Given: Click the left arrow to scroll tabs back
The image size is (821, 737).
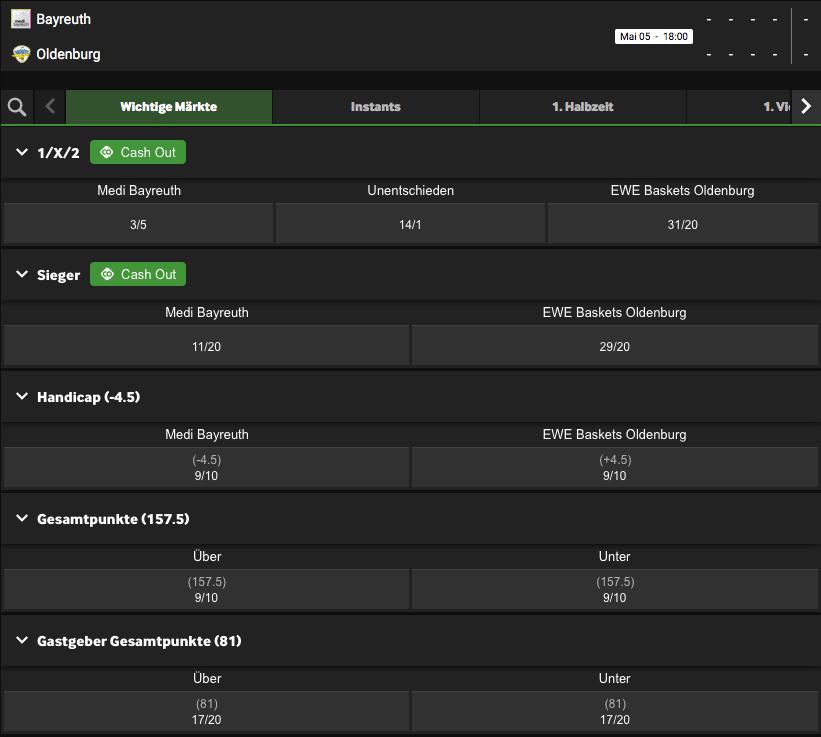Looking at the screenshot, I should pos(50,107).
